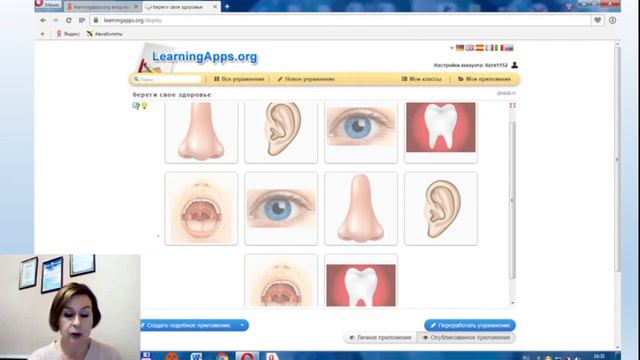640x360 pixels.
Task: Select 'Личное приложение' toggle
Action: click(380, 338)
